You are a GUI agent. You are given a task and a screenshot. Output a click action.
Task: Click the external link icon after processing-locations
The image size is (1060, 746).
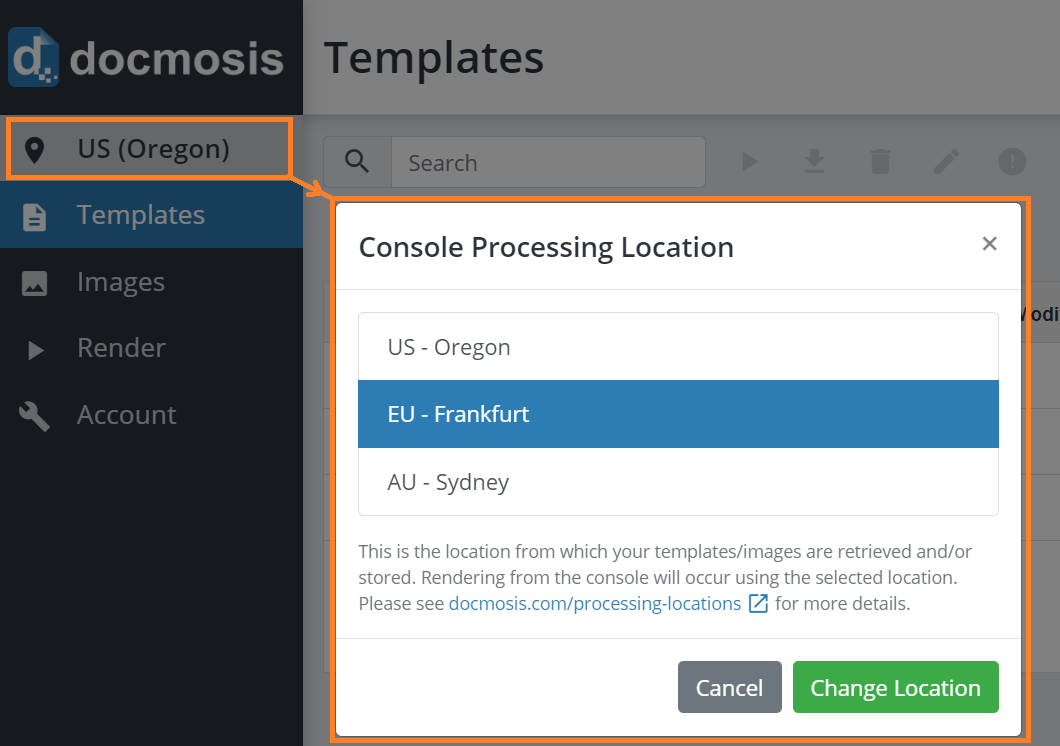point(758,603)
